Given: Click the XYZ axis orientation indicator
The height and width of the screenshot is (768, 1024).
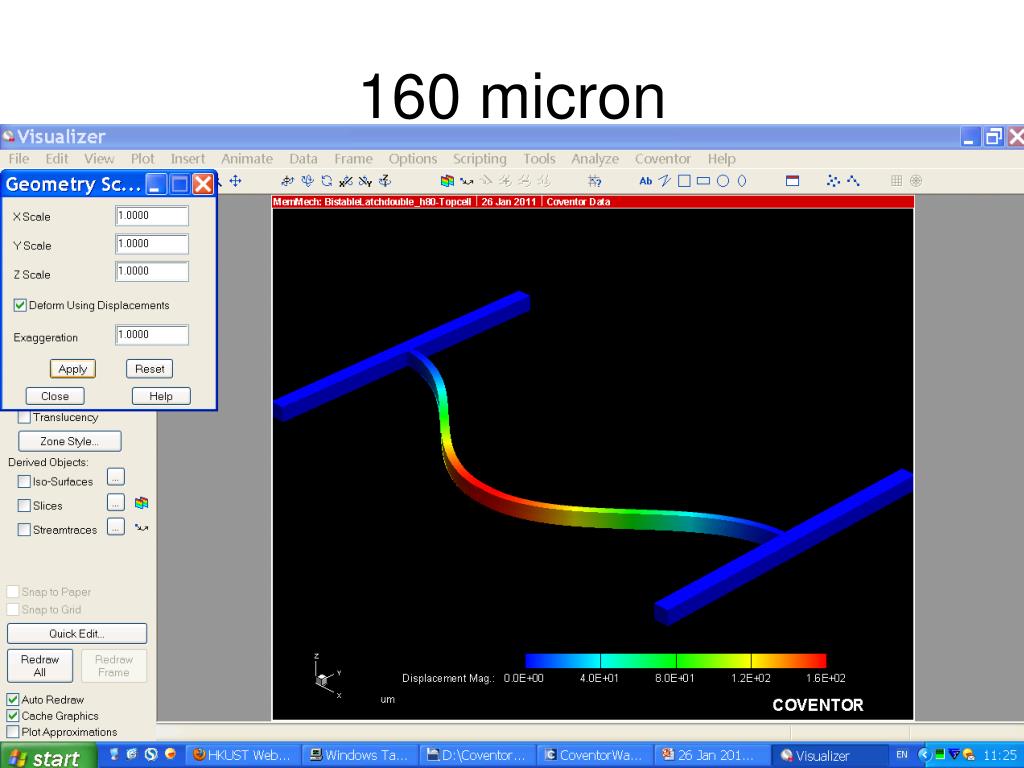Looking at the screenshot, I should 328,677.
